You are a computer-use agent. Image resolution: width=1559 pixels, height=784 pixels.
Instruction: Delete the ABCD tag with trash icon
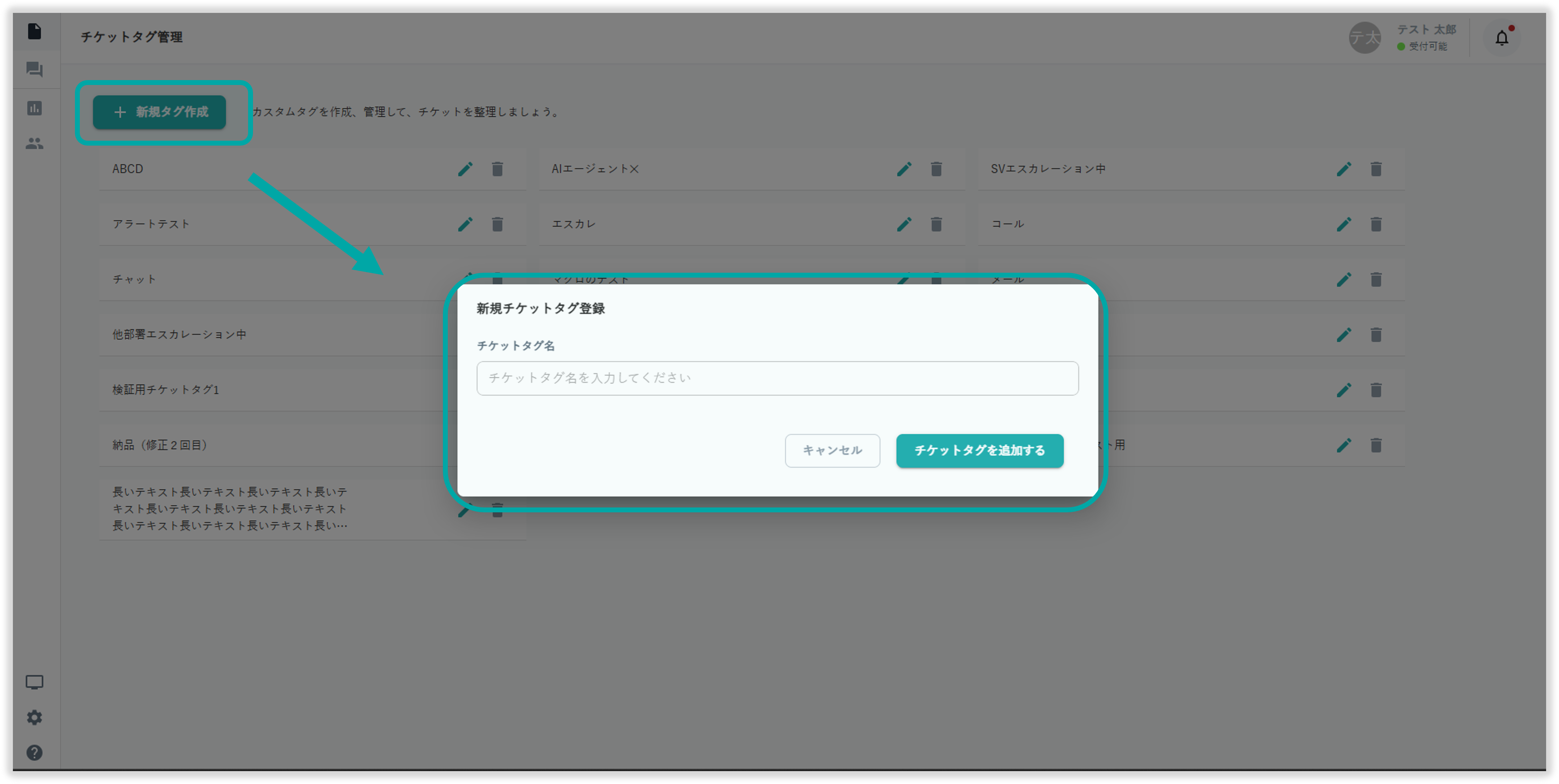(x=498, y=169)
